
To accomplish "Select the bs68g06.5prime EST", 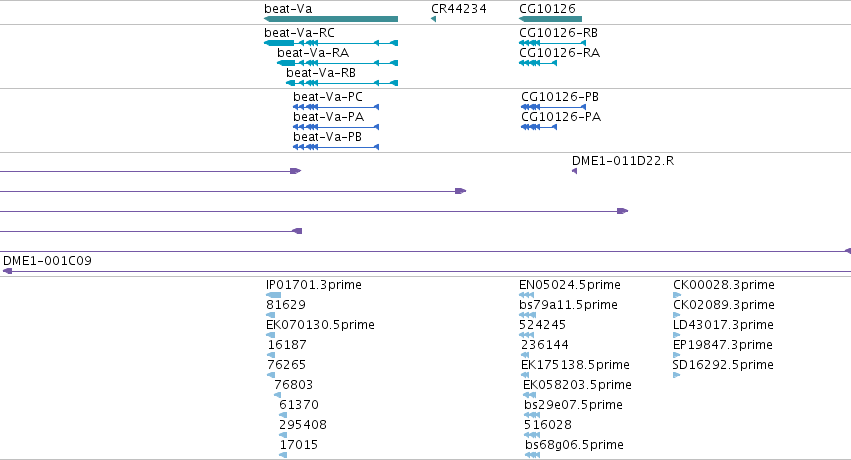I will pyautogui.click(x=574, y=446).
